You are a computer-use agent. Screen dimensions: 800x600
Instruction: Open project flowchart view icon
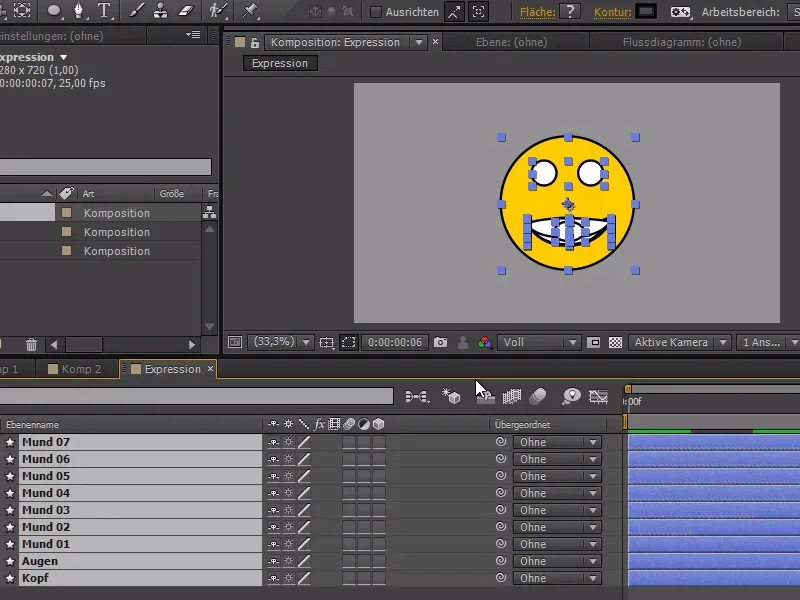pyautogui.click(x=209, y=212)
